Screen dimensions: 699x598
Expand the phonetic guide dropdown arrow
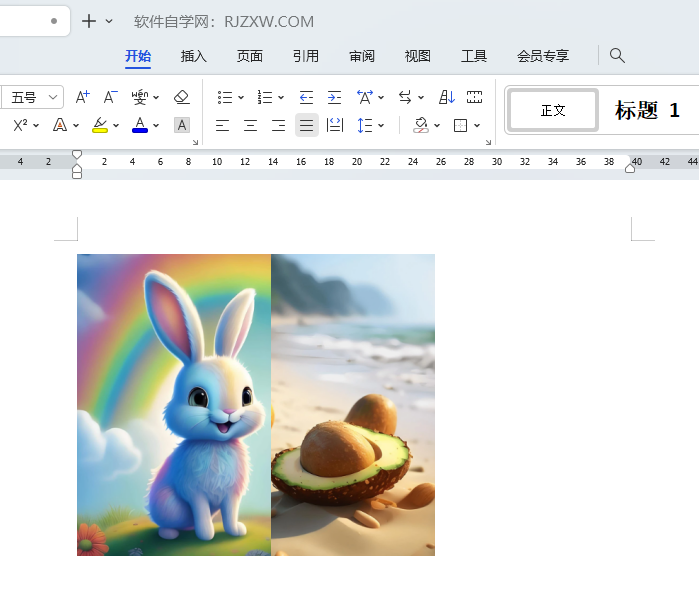[156, 97]
